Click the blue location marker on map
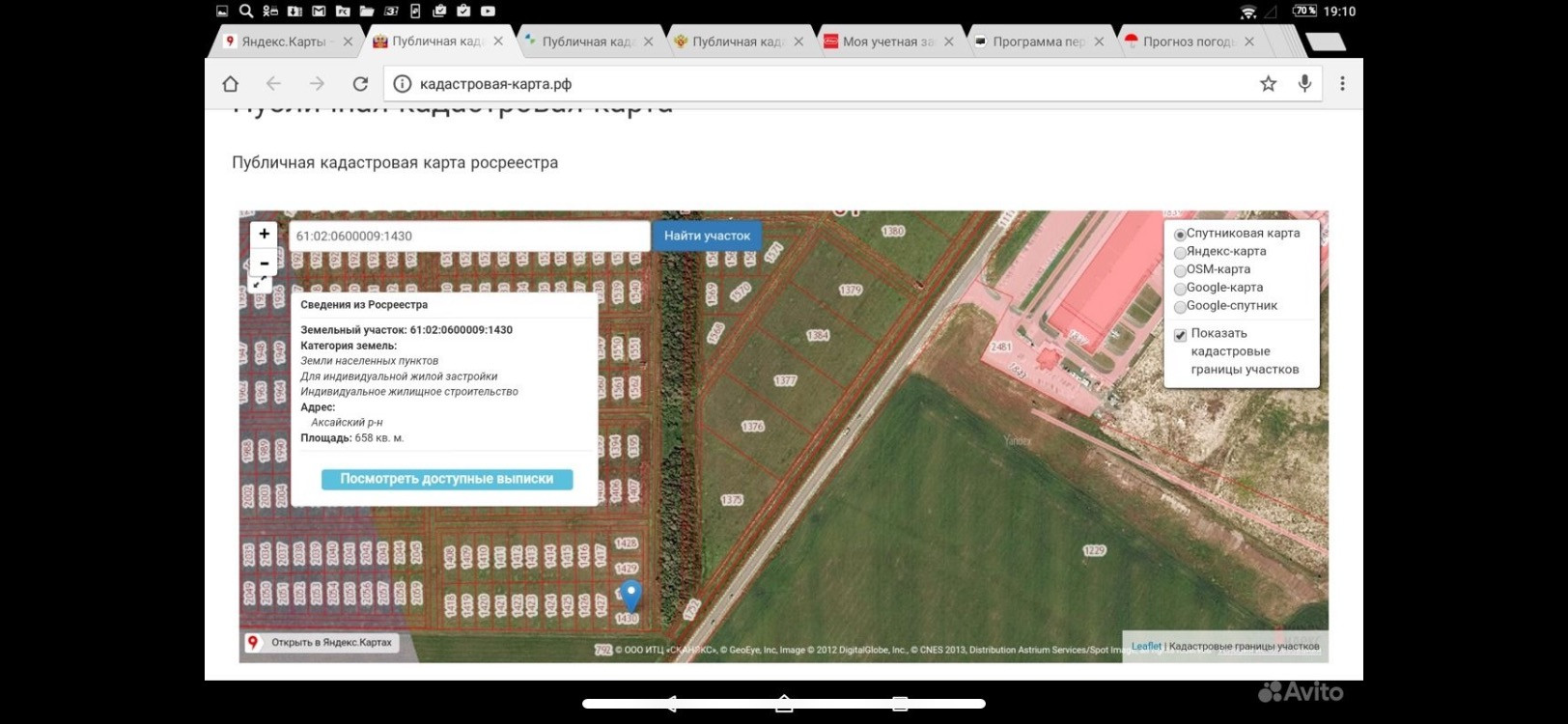 [x=630, y=594]
